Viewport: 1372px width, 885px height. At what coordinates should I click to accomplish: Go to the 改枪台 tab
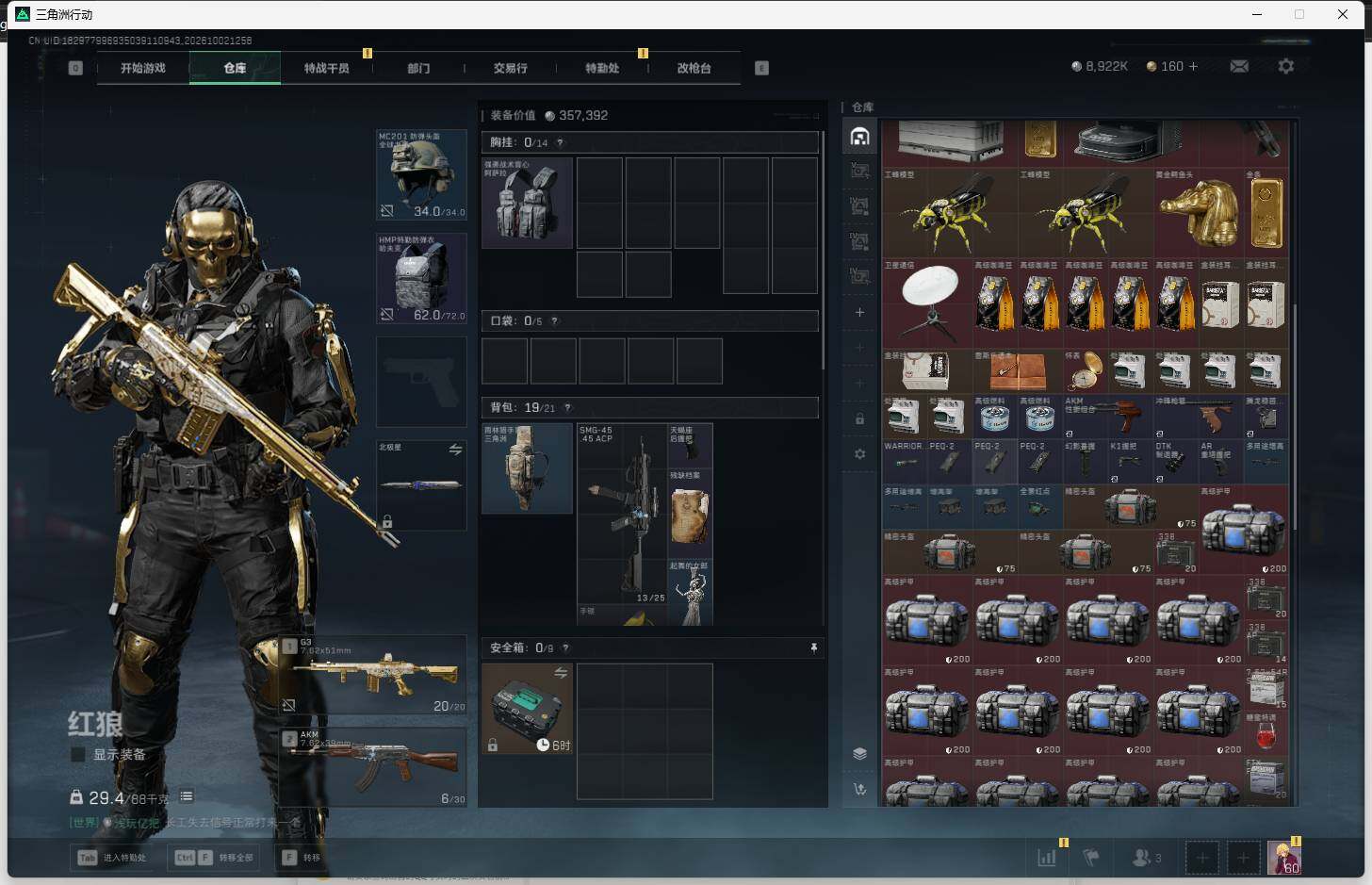tap(694, 68)
